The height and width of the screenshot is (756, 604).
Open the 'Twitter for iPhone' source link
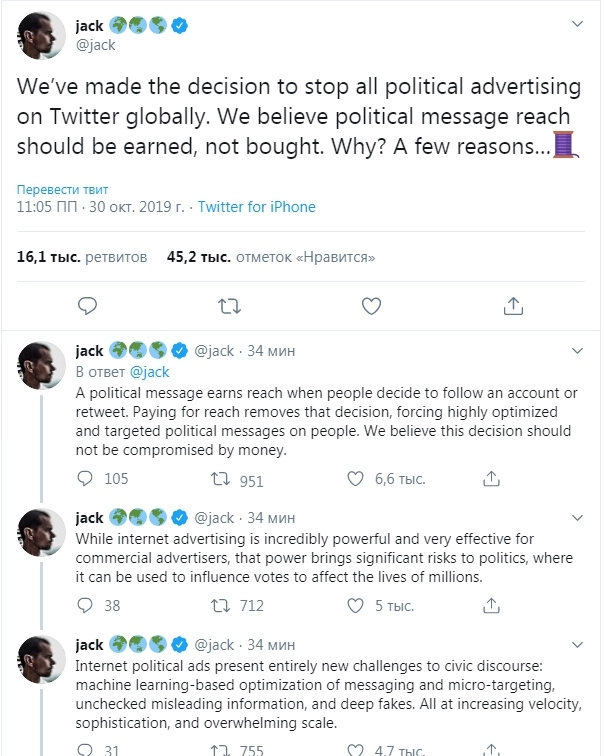point(256,207)
